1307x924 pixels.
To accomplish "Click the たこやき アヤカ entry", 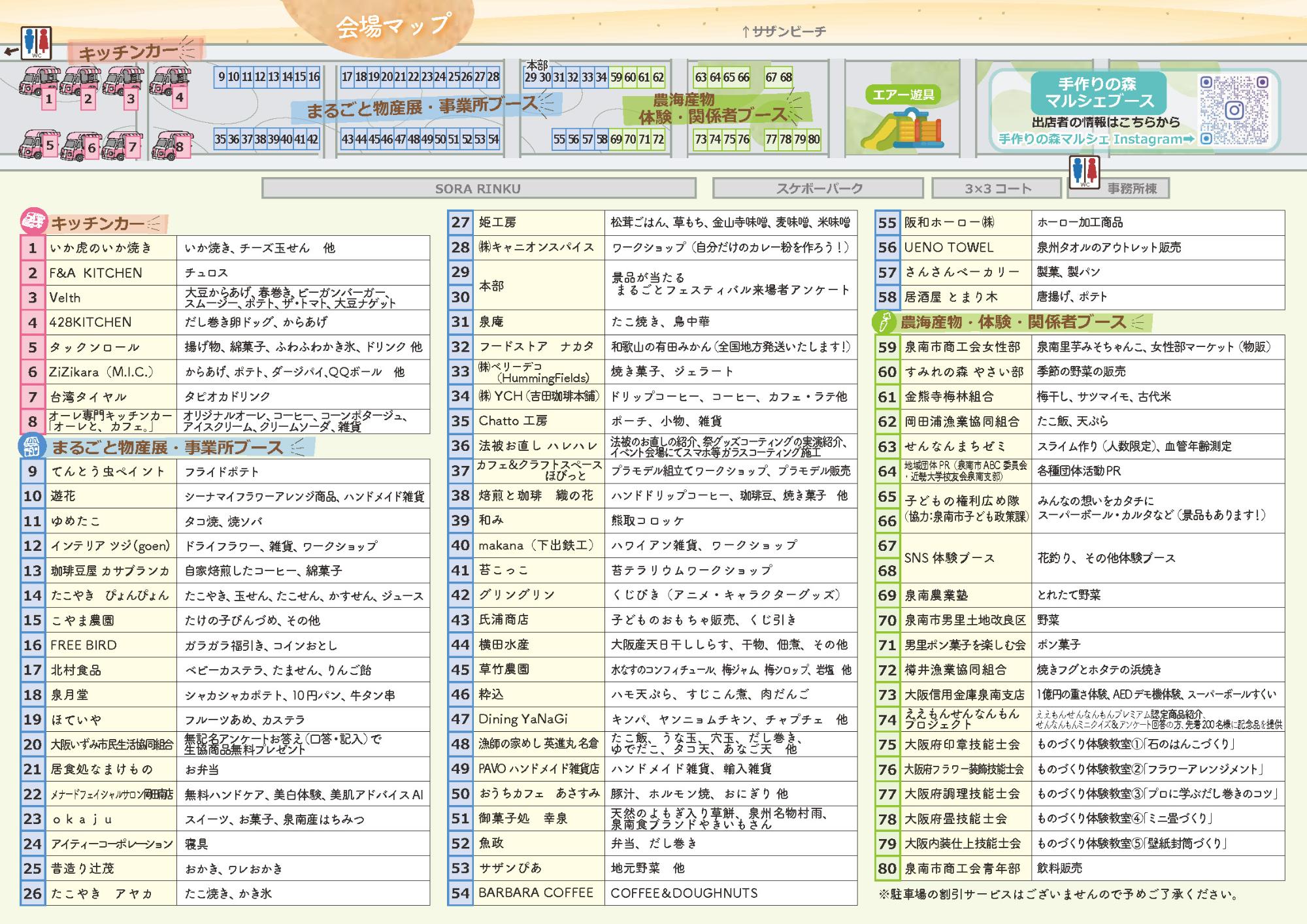I will (101, 893).
